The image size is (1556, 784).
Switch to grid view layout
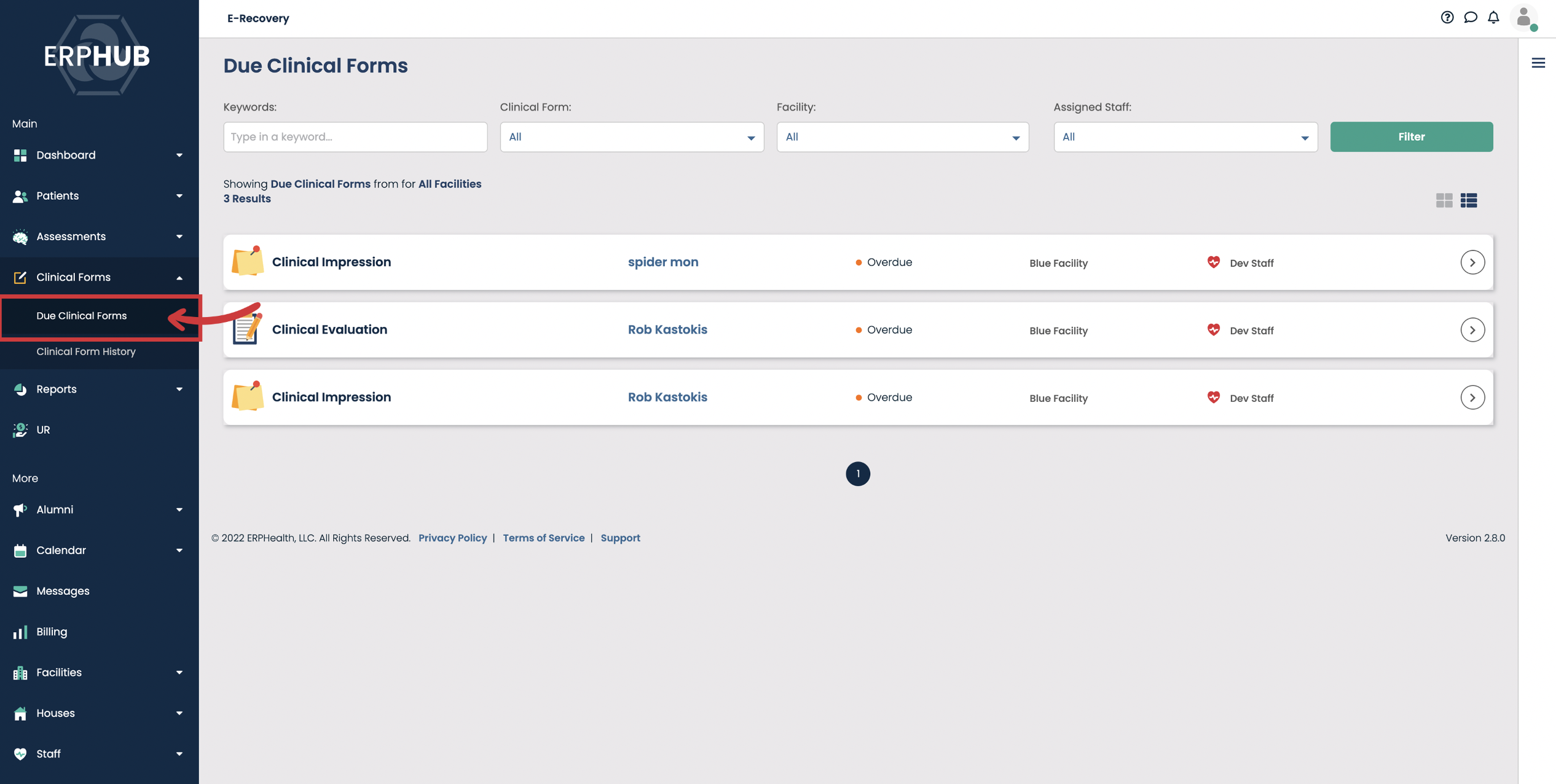pyautogui.click(x=1444, y=200)
